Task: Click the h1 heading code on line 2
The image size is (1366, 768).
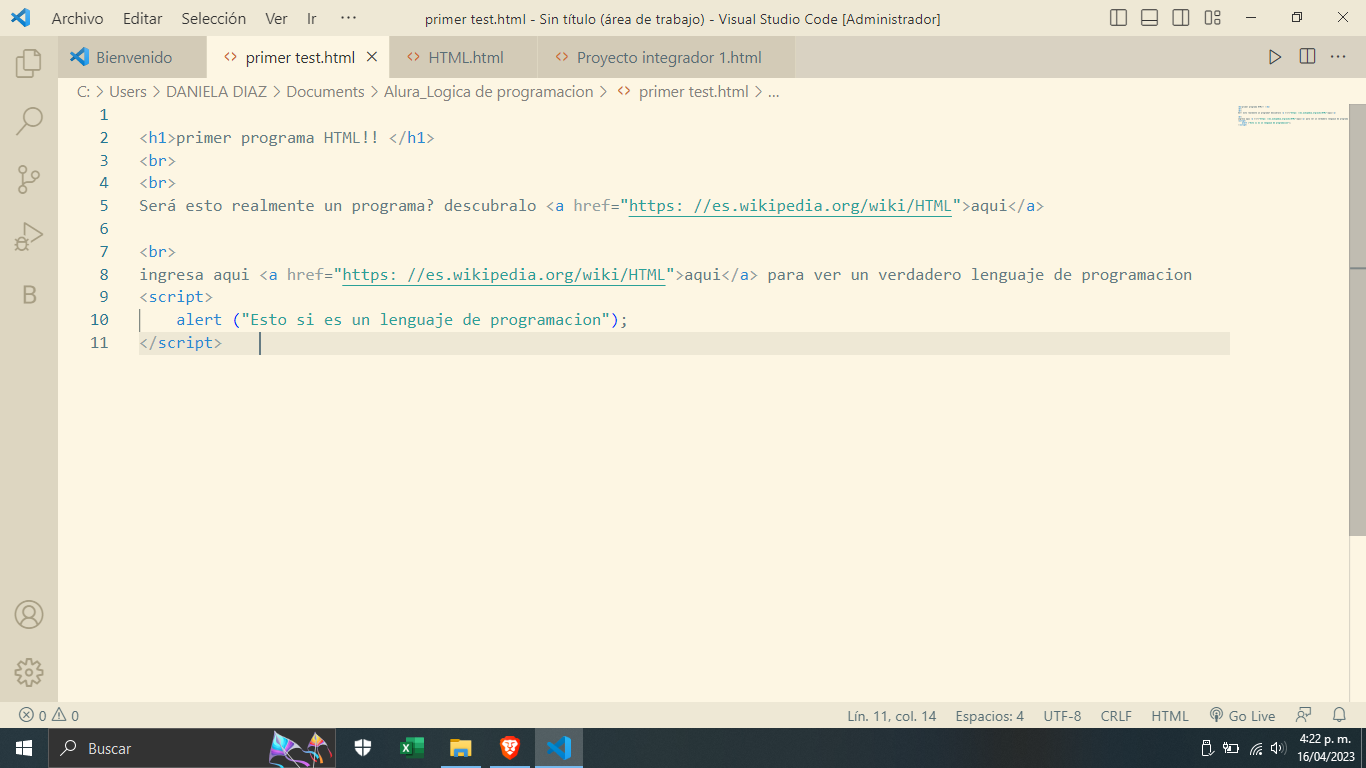Action: click(287, 138)
